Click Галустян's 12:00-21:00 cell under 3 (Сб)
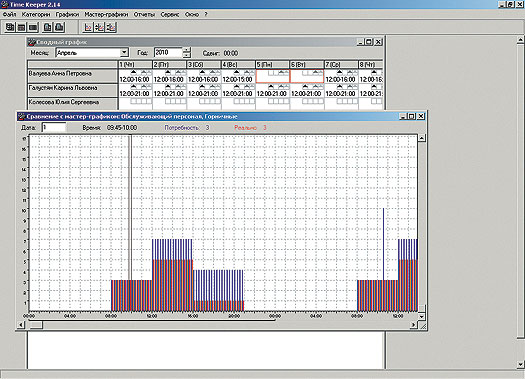The image size is (525, 379). [x=204, y=90]
